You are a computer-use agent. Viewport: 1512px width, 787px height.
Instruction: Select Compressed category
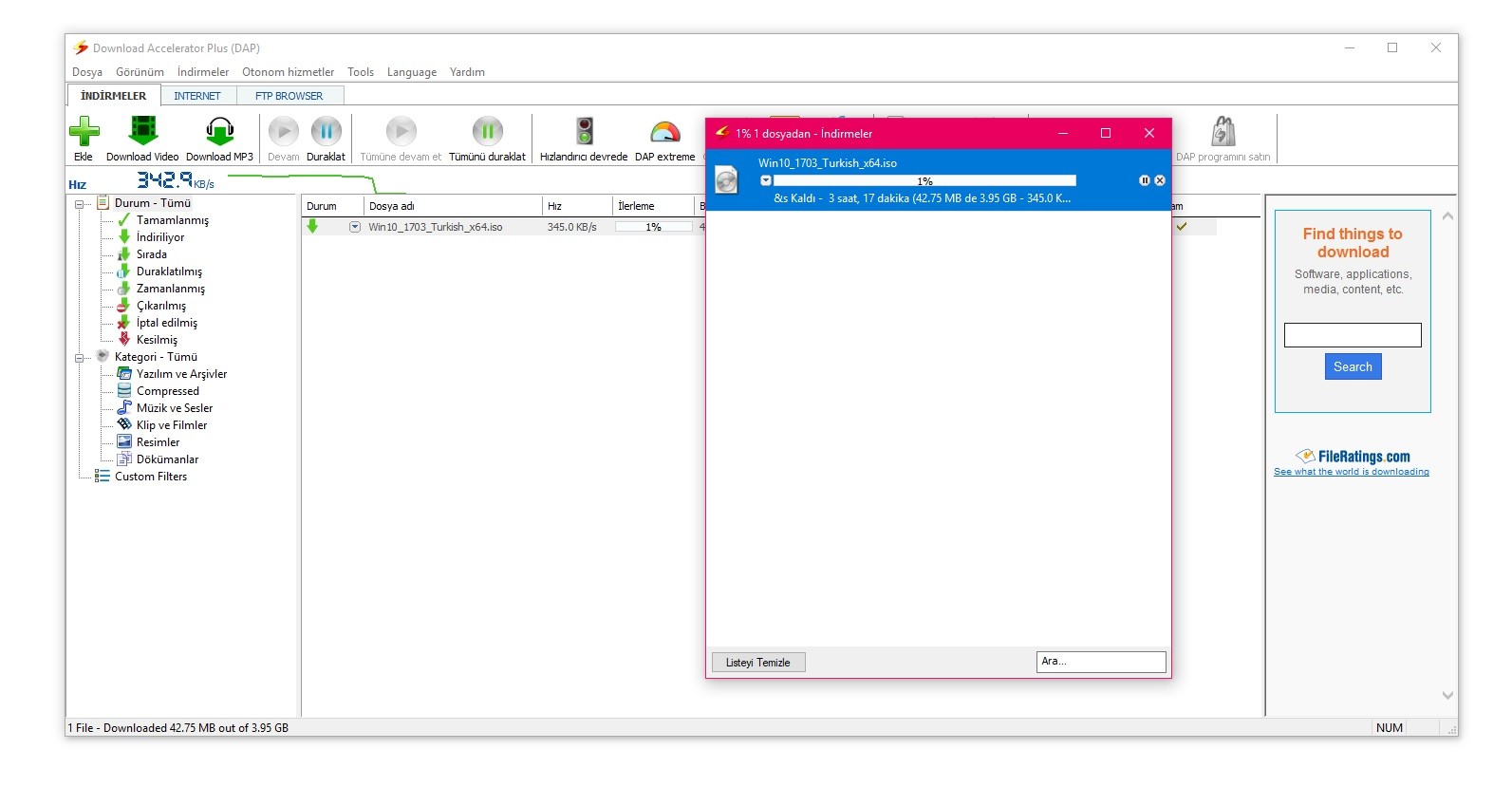(x=167, y=391)
